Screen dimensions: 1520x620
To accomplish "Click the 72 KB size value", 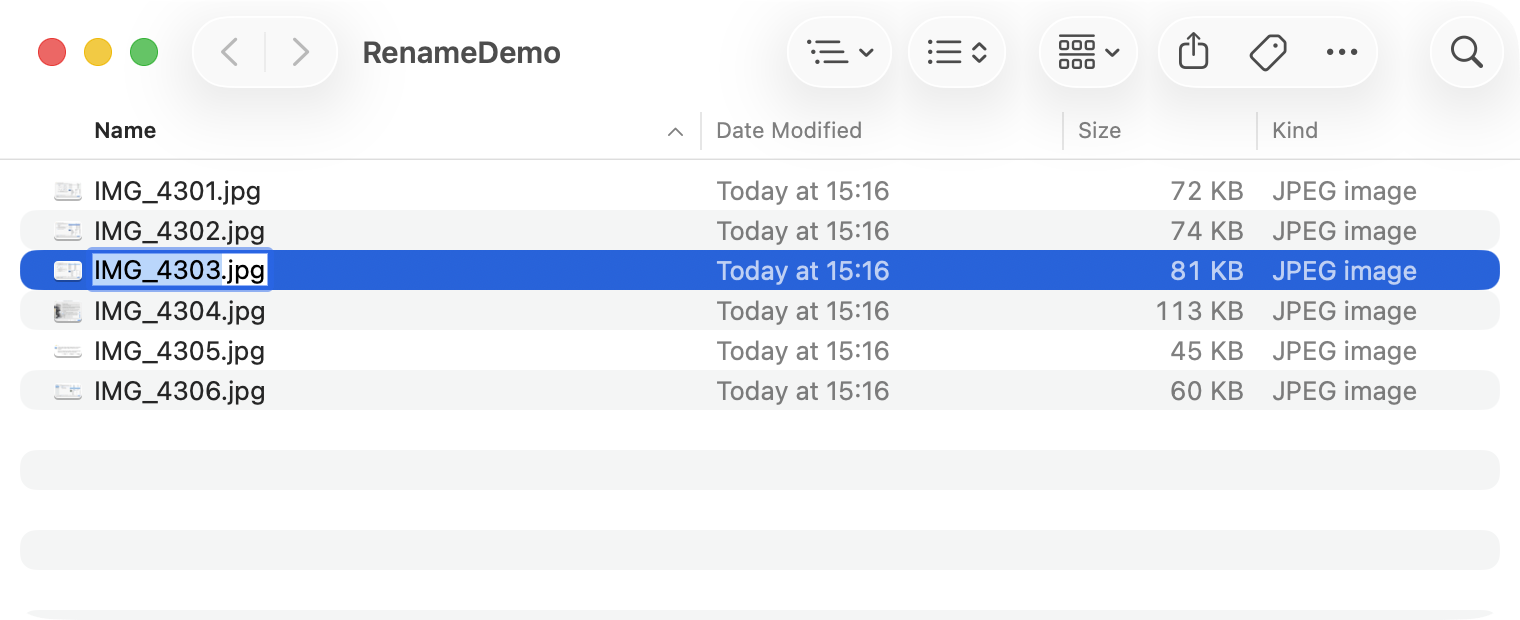I will click(x=1207, y=191).
